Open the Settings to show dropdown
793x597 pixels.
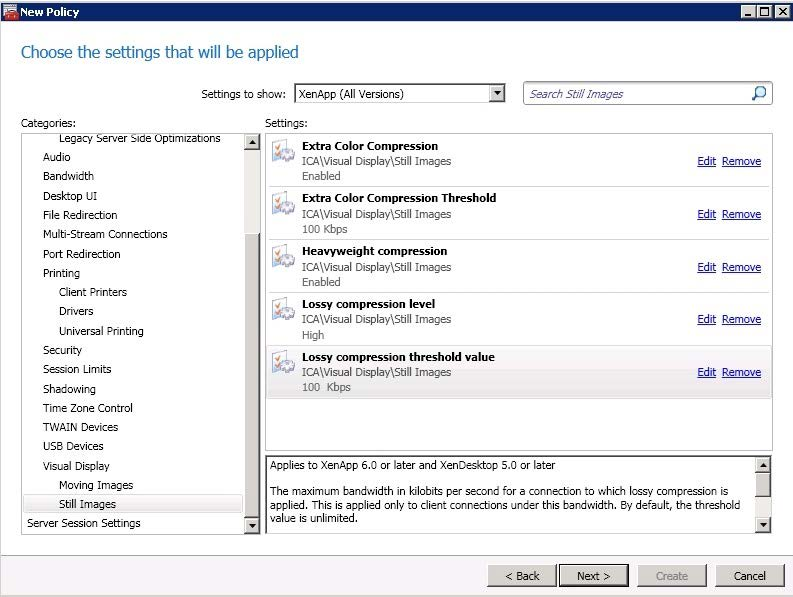(x=498, y=94)
